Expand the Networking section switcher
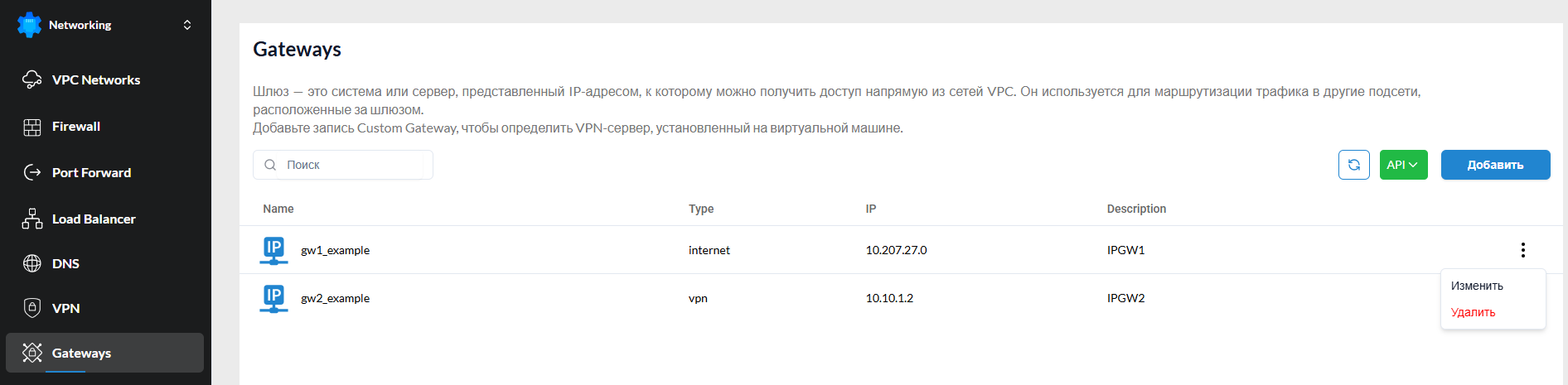 click(187, 25)
